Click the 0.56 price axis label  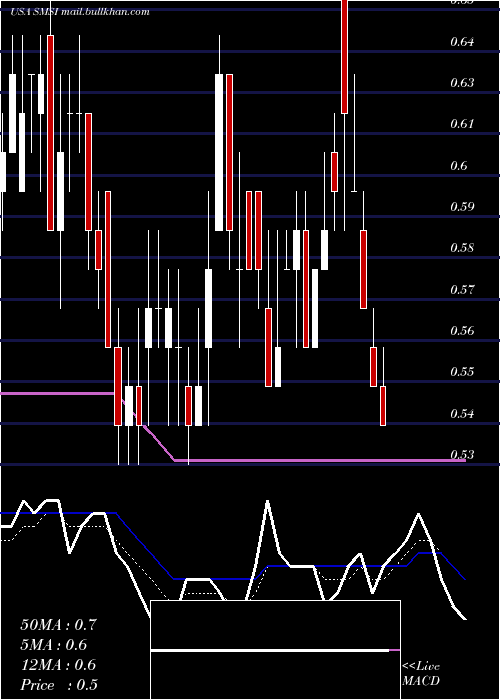coord(462,331)
